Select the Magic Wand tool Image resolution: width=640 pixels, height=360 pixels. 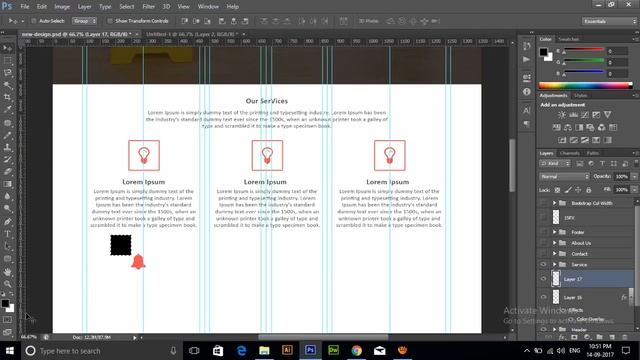[7, 85]
